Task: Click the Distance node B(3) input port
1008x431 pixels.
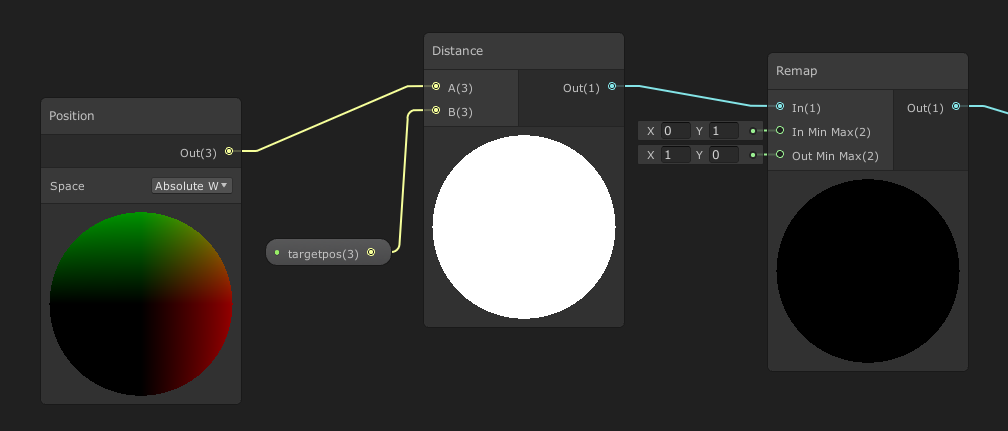Action: (436, 111)
